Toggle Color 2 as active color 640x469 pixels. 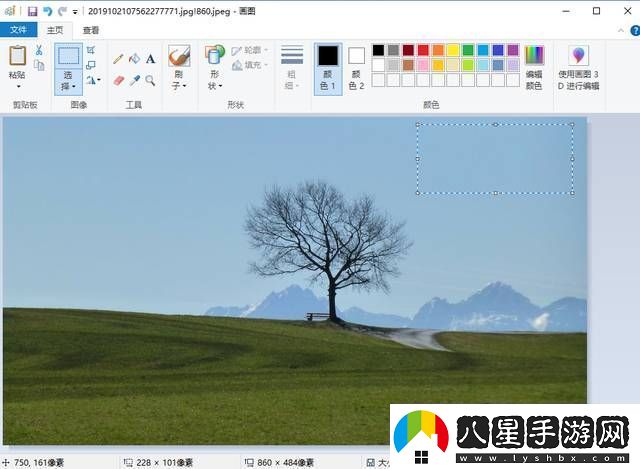[x=356, y=69]
